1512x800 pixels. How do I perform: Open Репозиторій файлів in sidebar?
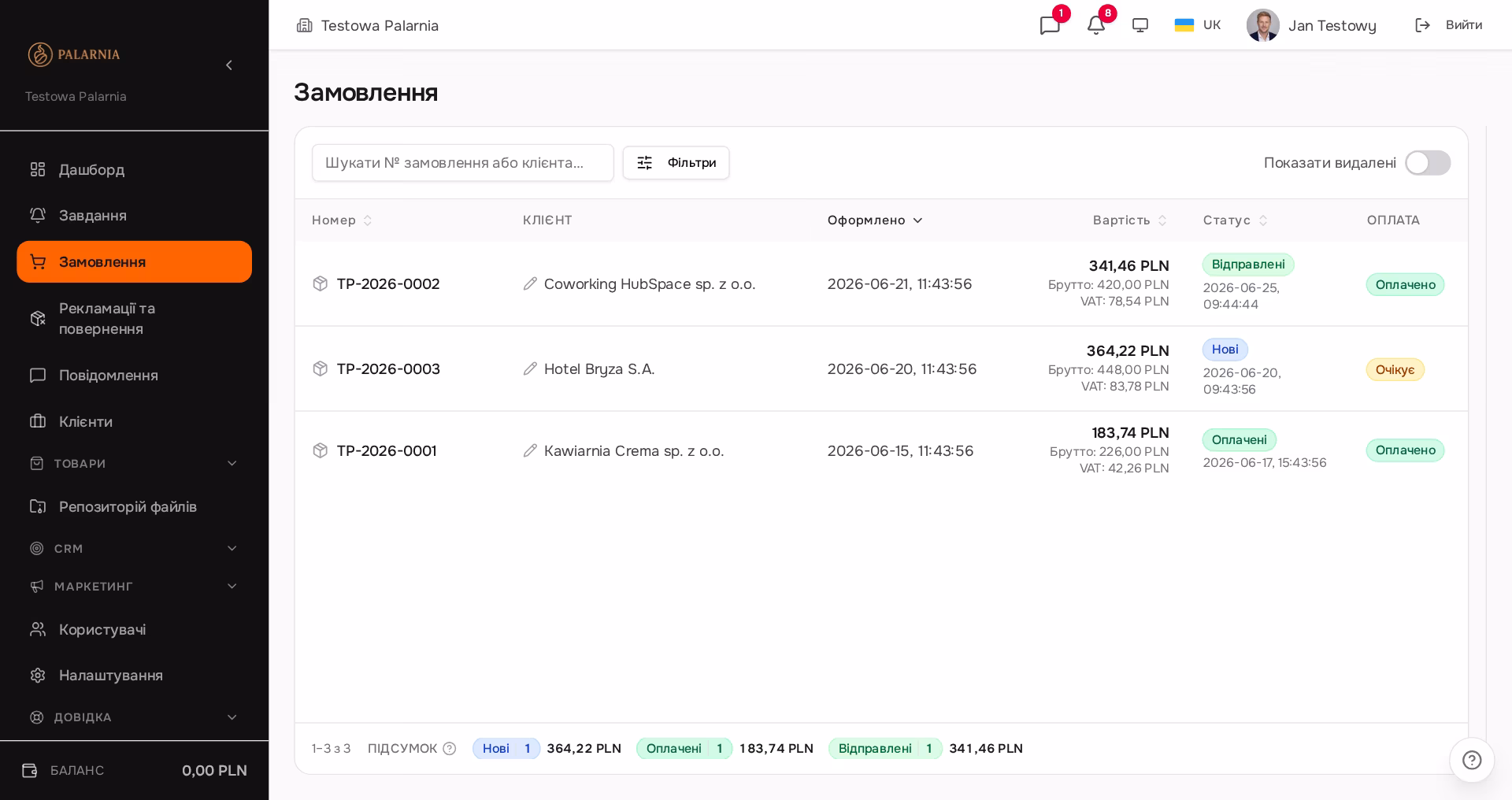134,506
